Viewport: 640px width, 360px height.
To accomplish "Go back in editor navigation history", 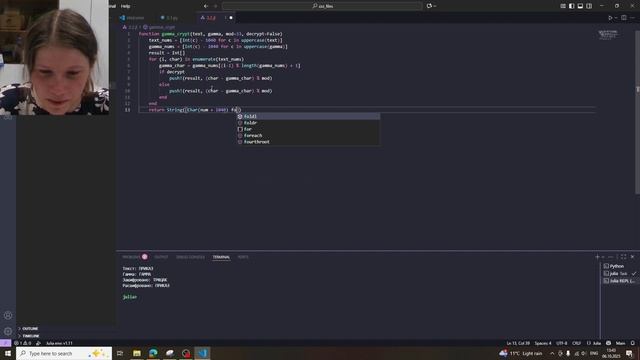I will point(206,6).
